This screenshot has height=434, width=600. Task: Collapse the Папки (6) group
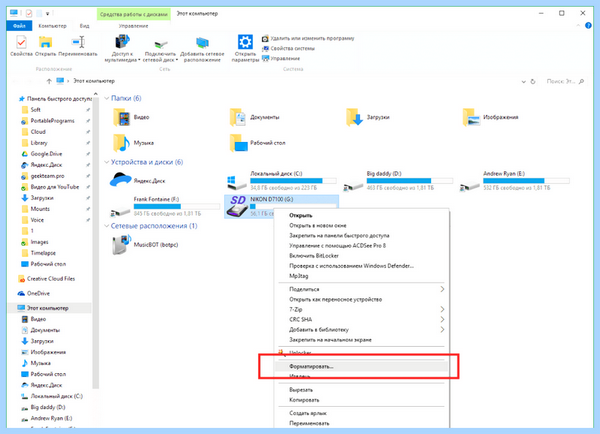point(107,98)
